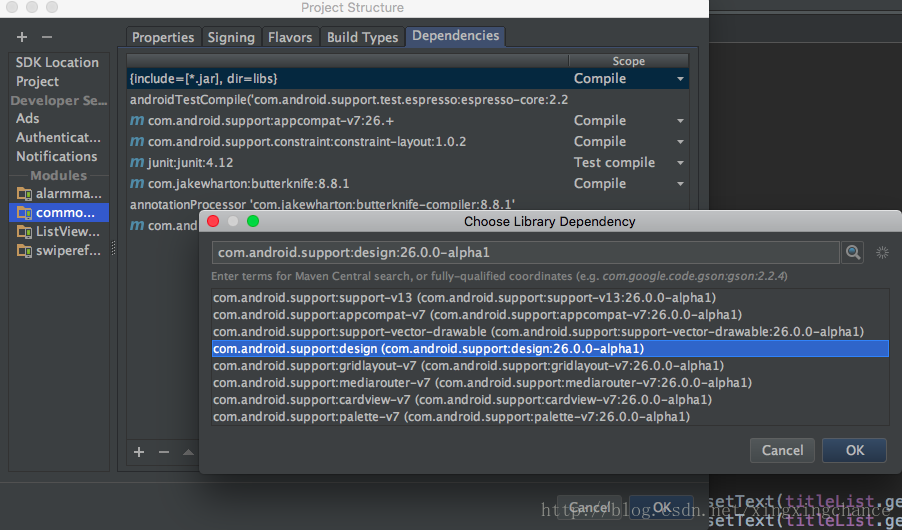Open scope dropdown for appcompat-v7:26.+
This screenshot has width=902, height=530.
680,121
